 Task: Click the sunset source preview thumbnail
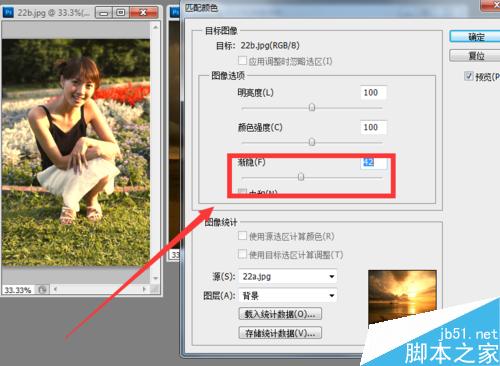(x=402, y=297)
